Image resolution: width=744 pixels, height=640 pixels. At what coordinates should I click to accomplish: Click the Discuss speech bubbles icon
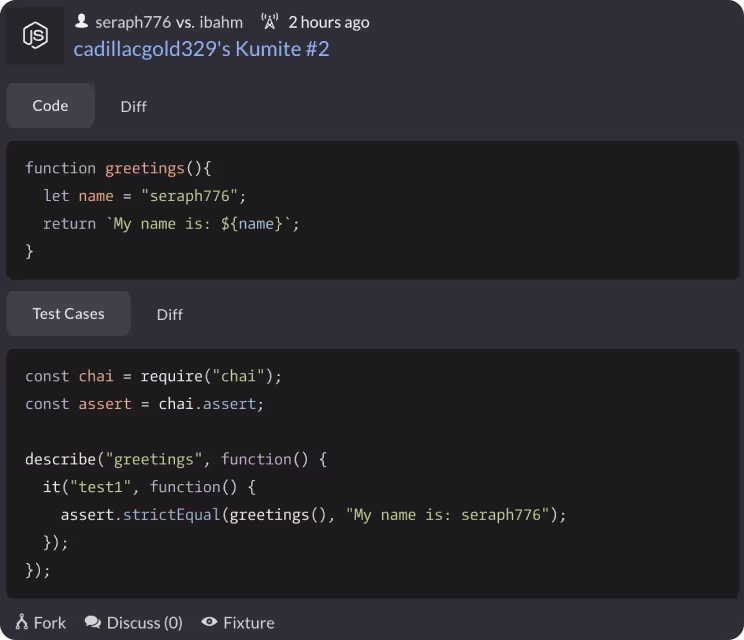(x=93, y=622)
